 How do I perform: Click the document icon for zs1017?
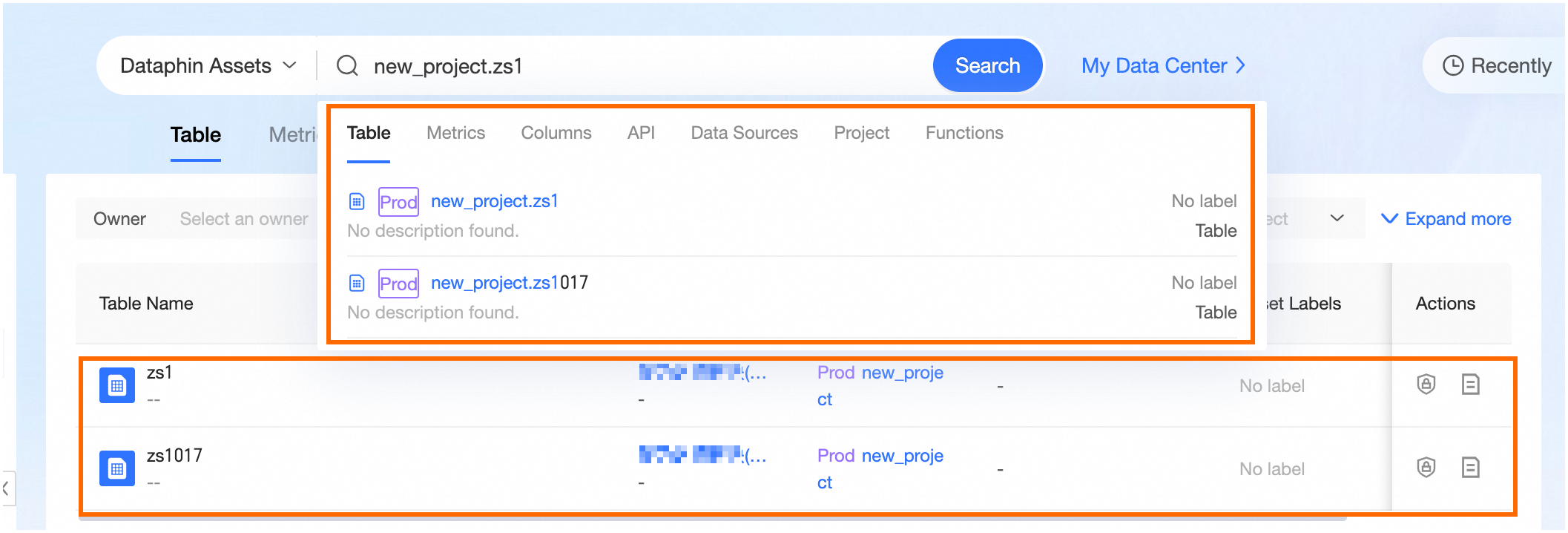pyautogui.click(x=1470, y=467)
